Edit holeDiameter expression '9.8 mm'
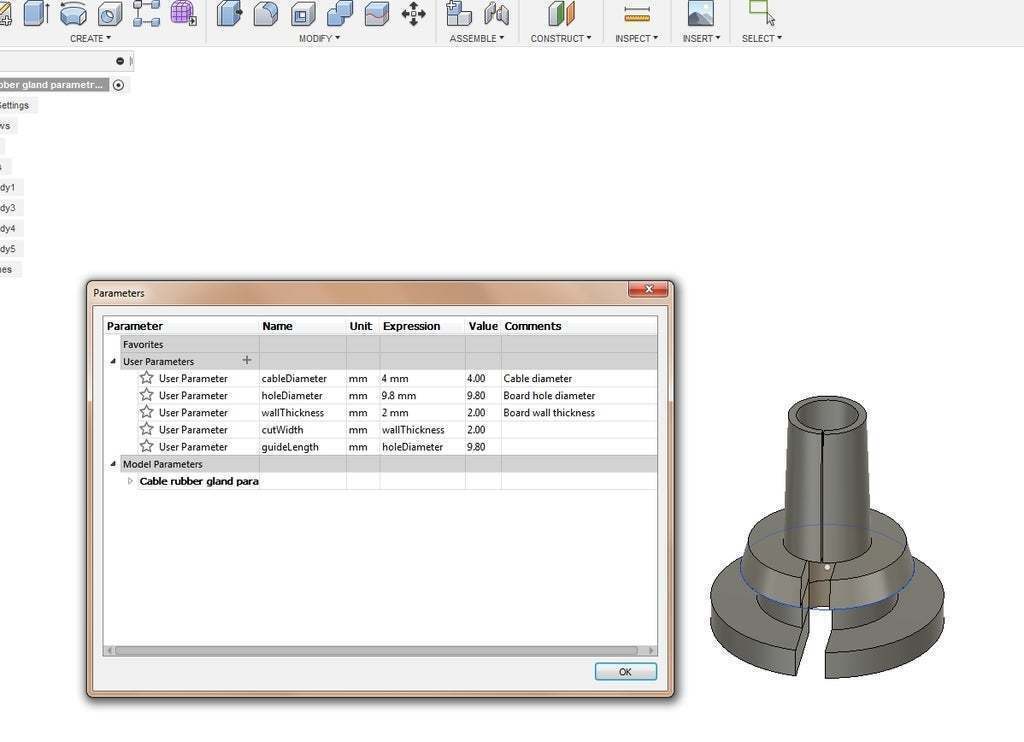The image size is (1024, 742). click(x=422, y=395)
